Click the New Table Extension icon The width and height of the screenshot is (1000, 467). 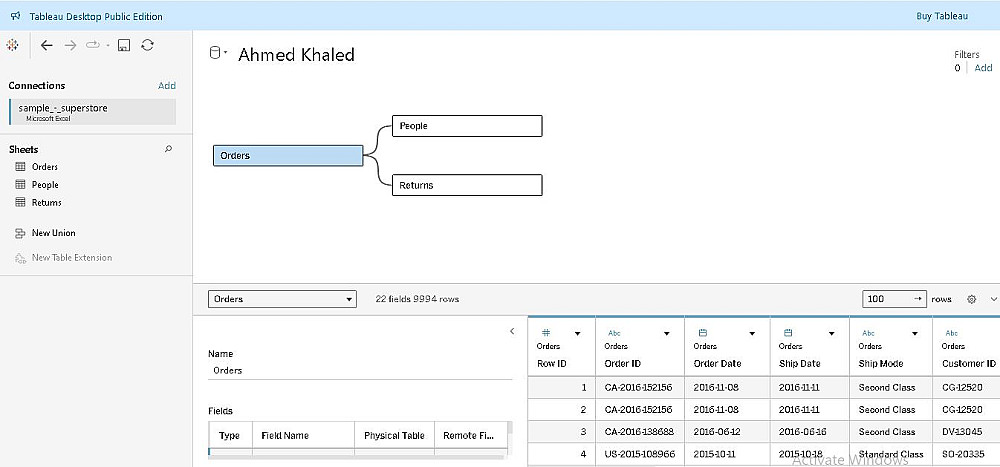click(x=20, y=258)
